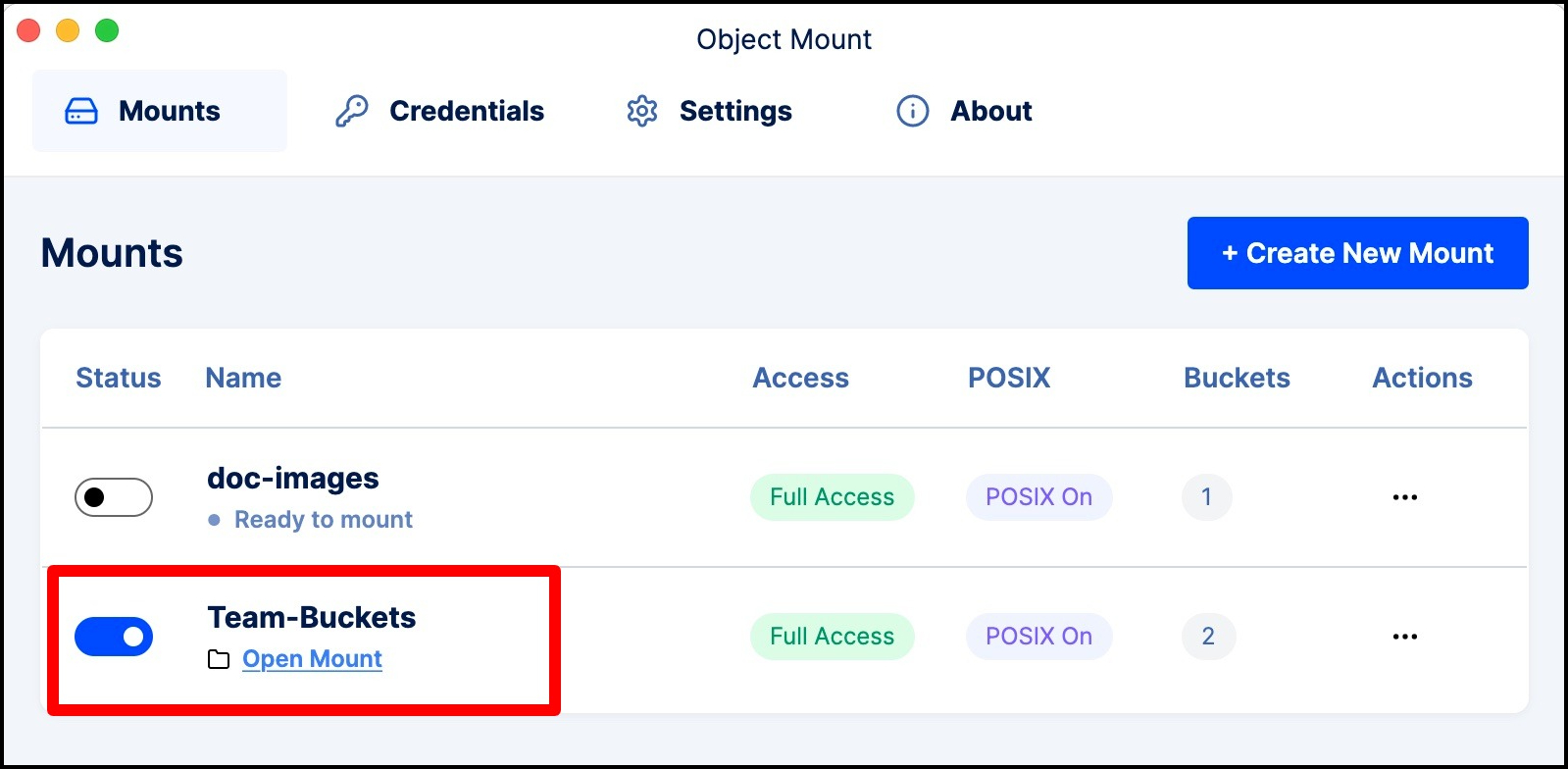Click the Mounts drive icon
The height and width of the screenshot is (769, 1568).
pyautogui.click(x=81, y=112)
